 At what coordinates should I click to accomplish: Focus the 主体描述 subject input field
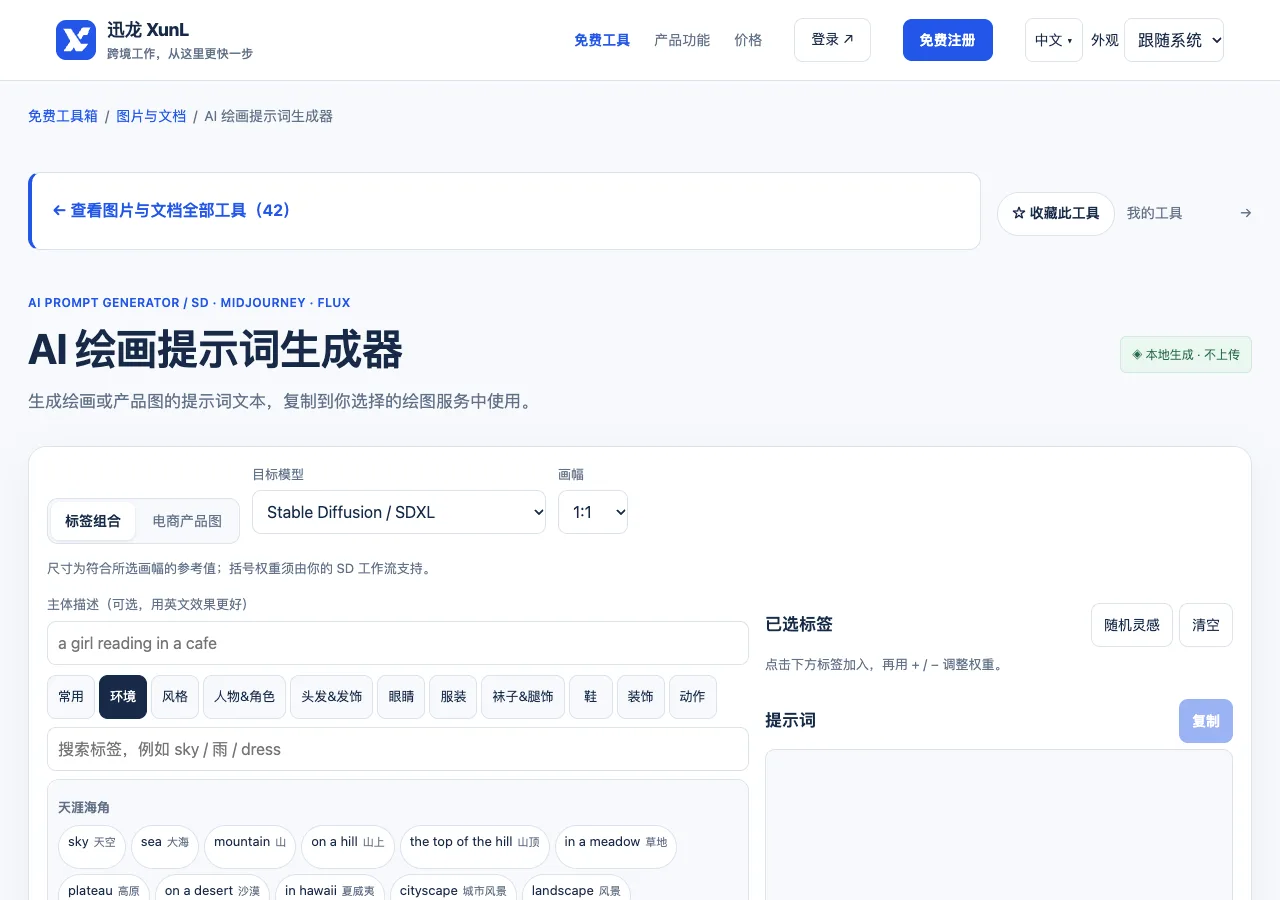click(398, 643)
